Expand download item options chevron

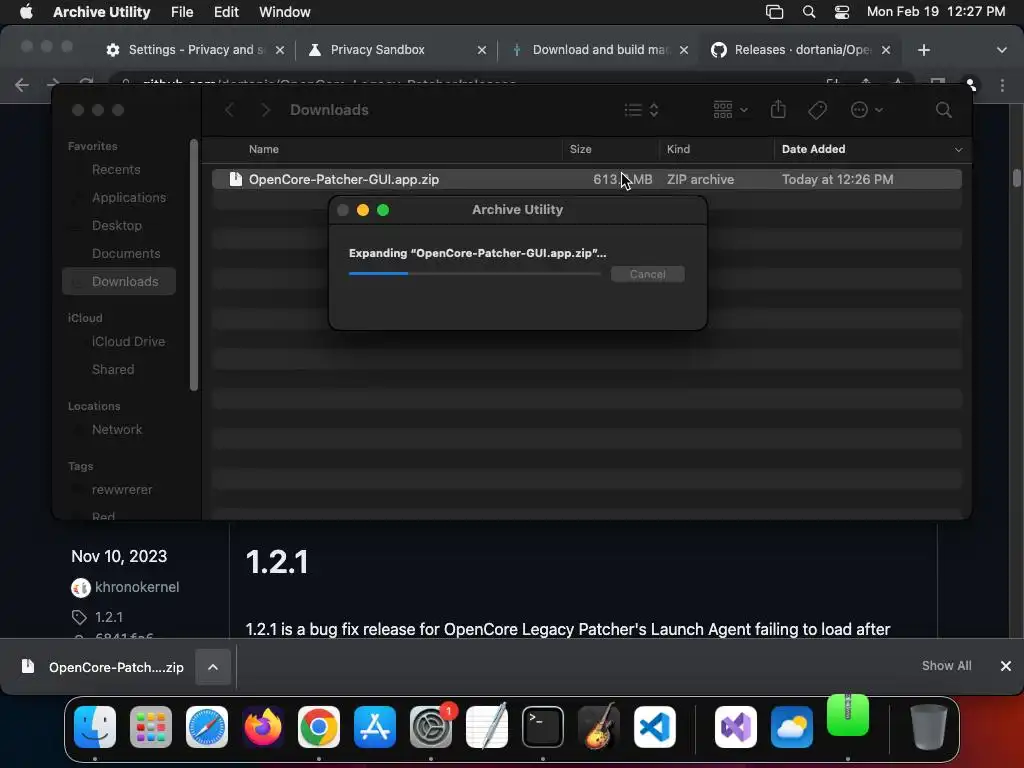point(213,667)
